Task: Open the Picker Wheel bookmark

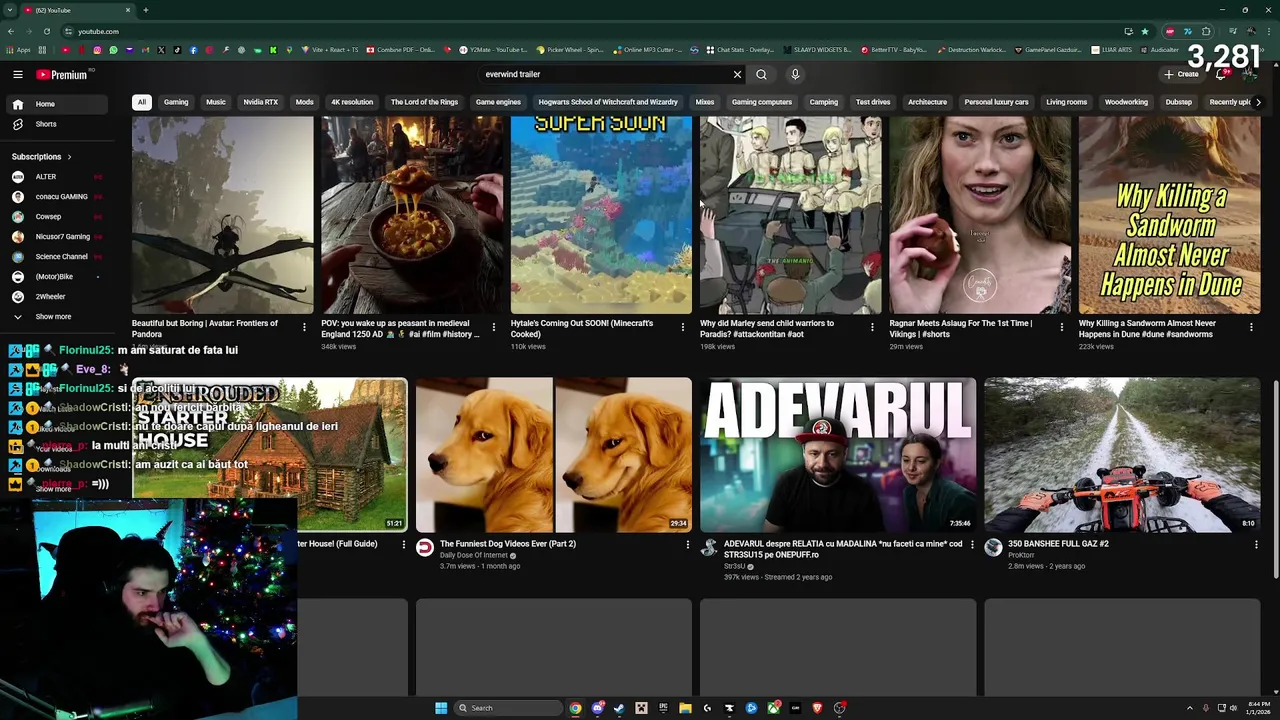Action: pos(570,50)
